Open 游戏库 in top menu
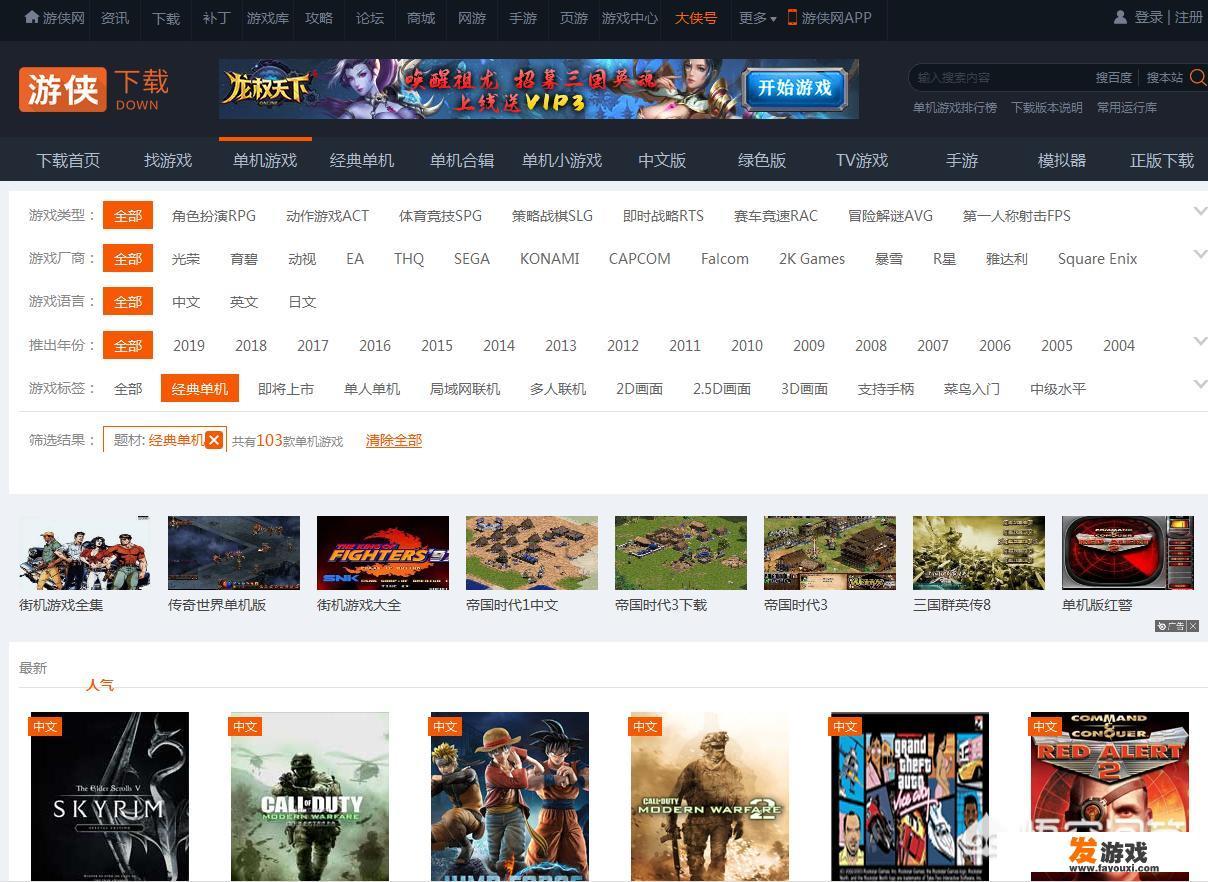The width and height of the screenshot is (1208, 882). 268,18
